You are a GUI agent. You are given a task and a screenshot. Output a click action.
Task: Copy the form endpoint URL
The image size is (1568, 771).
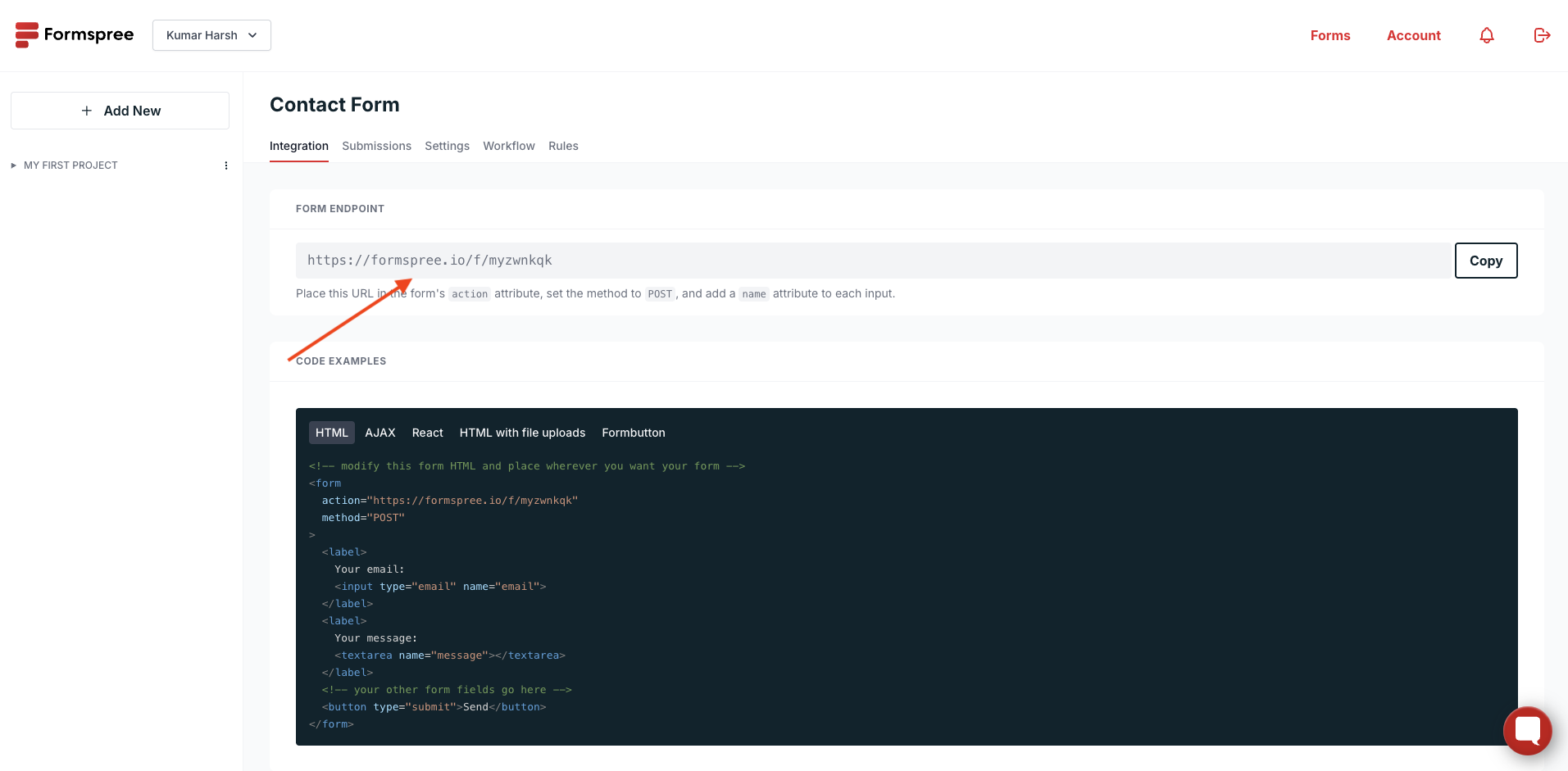(x=1485, y=261)
